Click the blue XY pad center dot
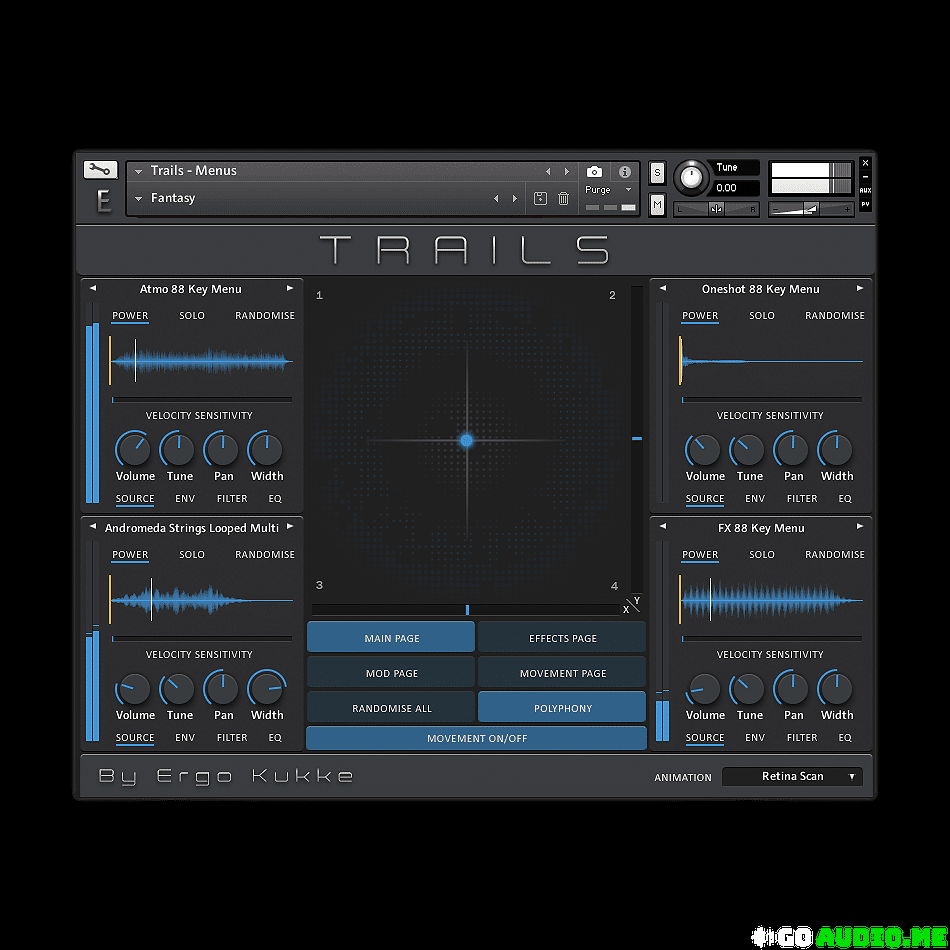 pos(466,440)
